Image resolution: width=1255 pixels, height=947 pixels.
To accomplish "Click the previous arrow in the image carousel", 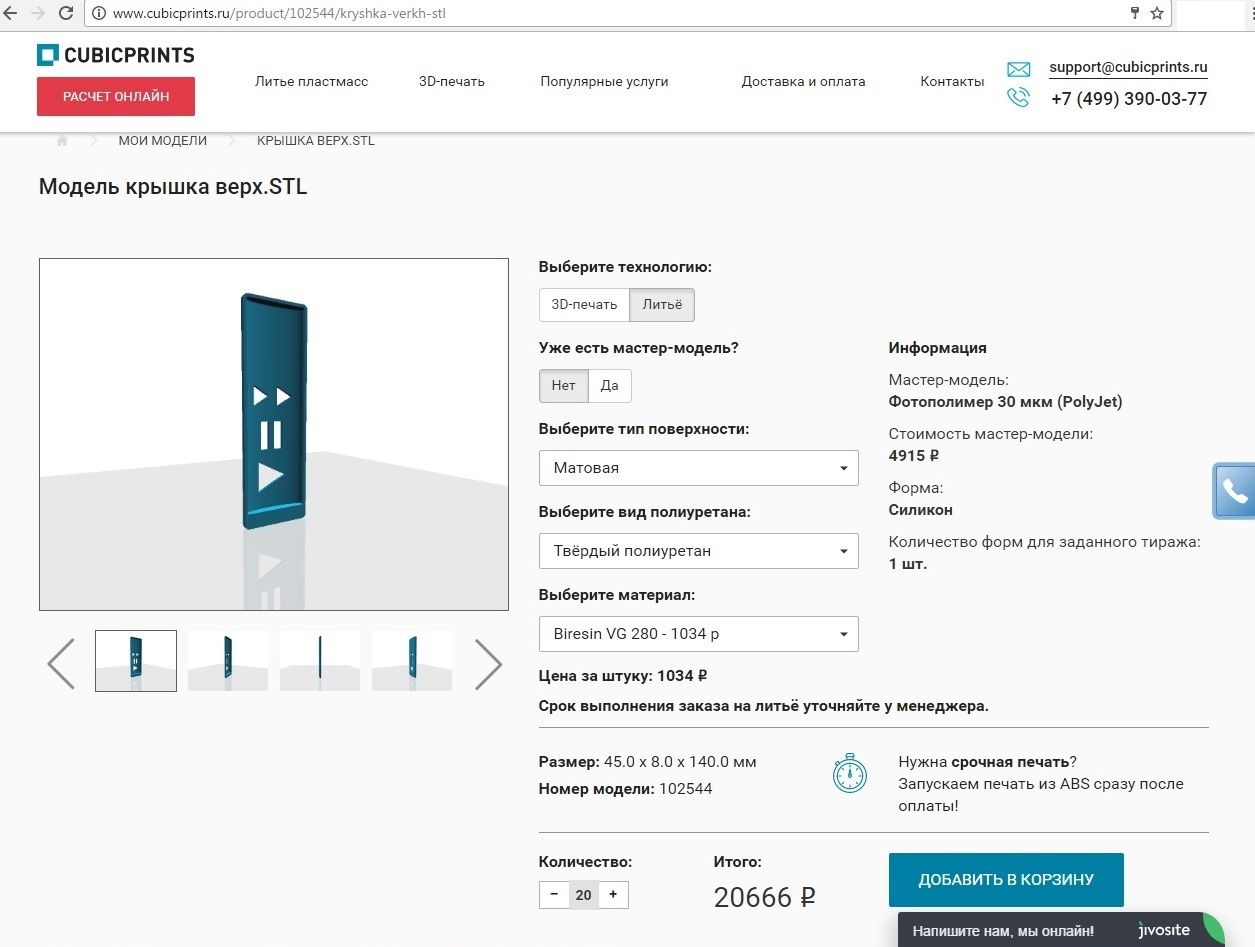I will (60, 663).
